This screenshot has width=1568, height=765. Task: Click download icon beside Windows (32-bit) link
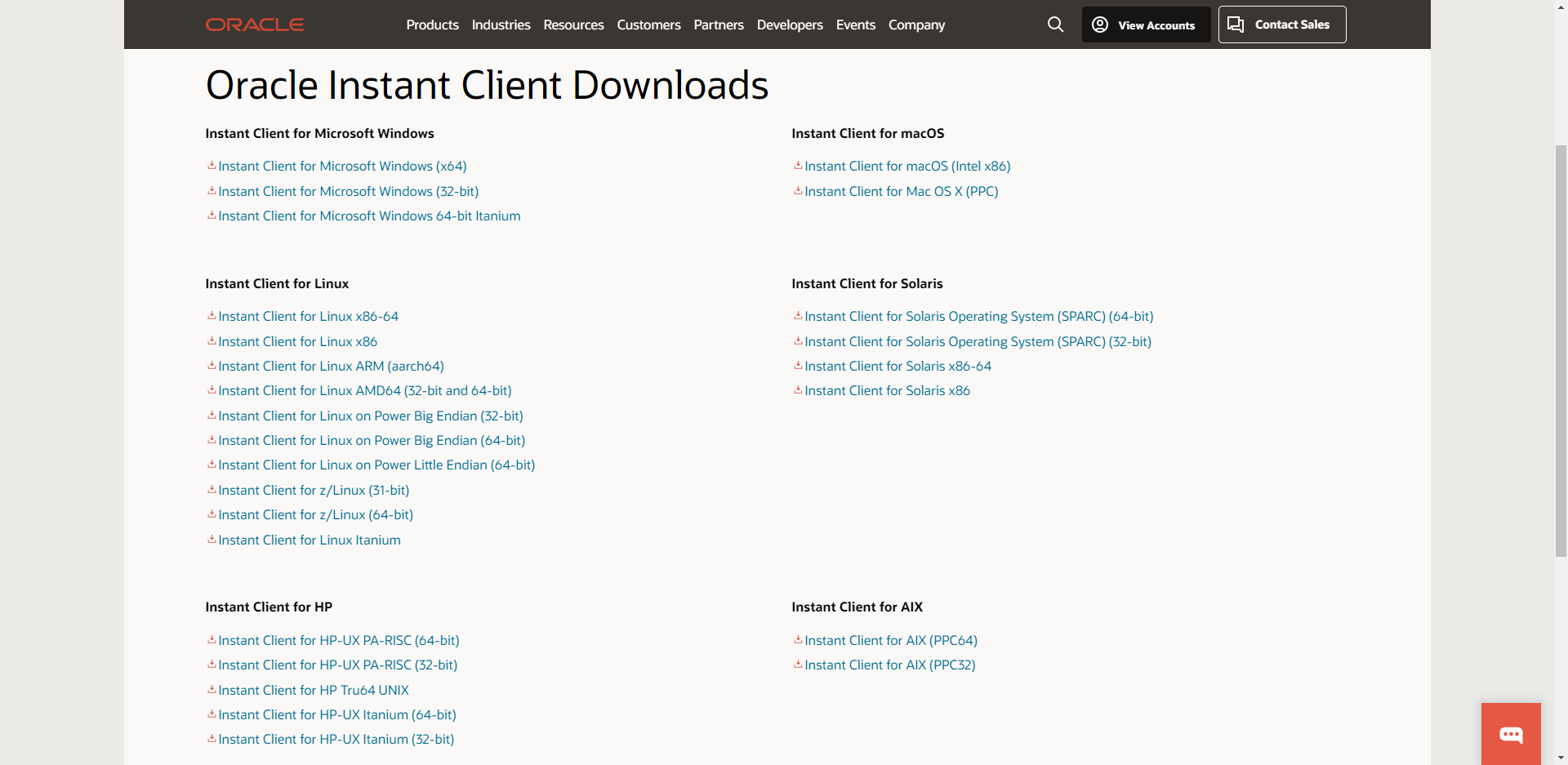(212, 190)
